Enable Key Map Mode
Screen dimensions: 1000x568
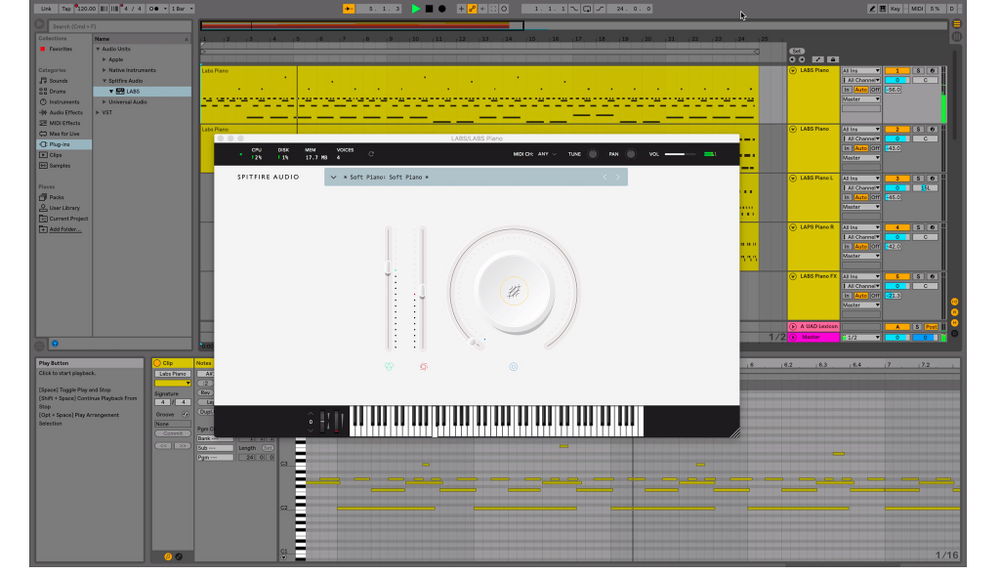895,9
